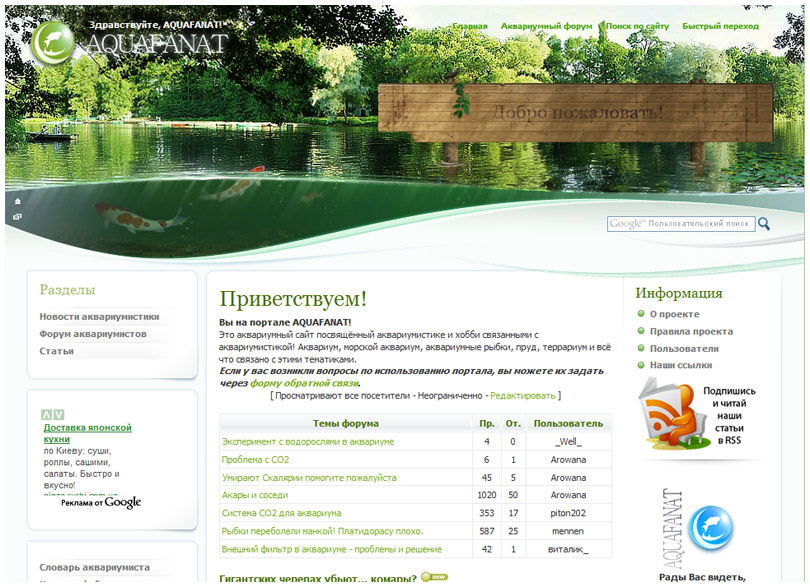Click the reply count 17
Screen dimensions: 810x587
tap(513, 513)
